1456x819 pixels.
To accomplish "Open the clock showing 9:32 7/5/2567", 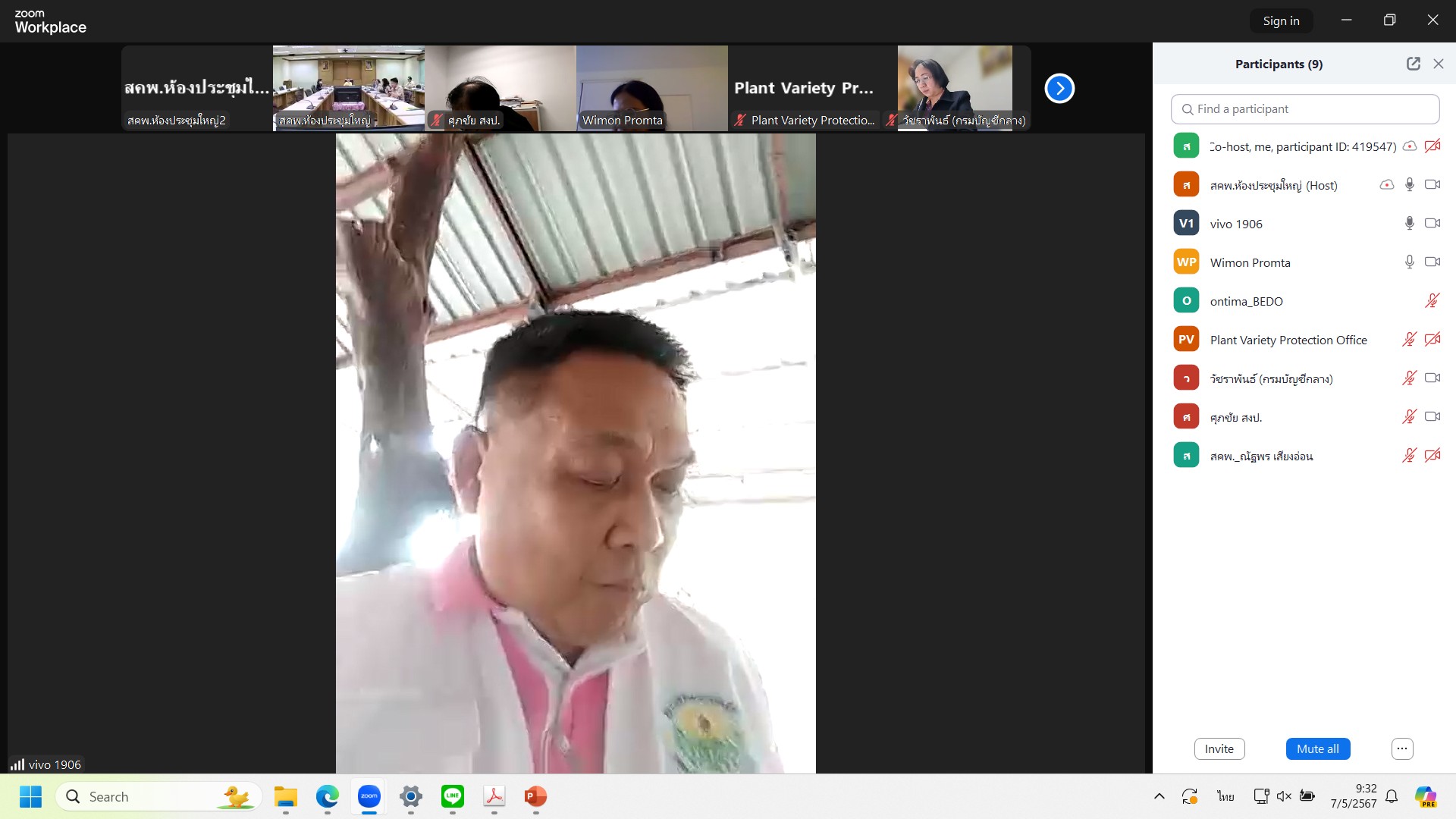I will coord(1354,797).
